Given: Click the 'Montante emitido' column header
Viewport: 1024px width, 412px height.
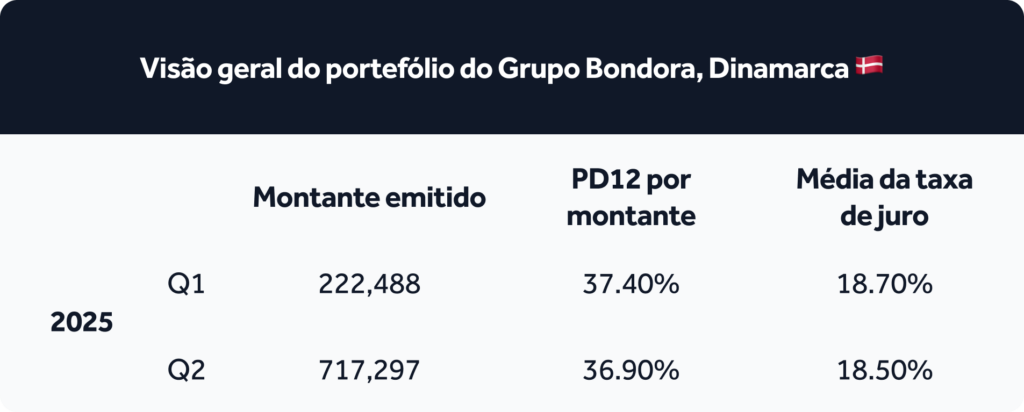Looking at the screenshot, I should coord(370,198).
